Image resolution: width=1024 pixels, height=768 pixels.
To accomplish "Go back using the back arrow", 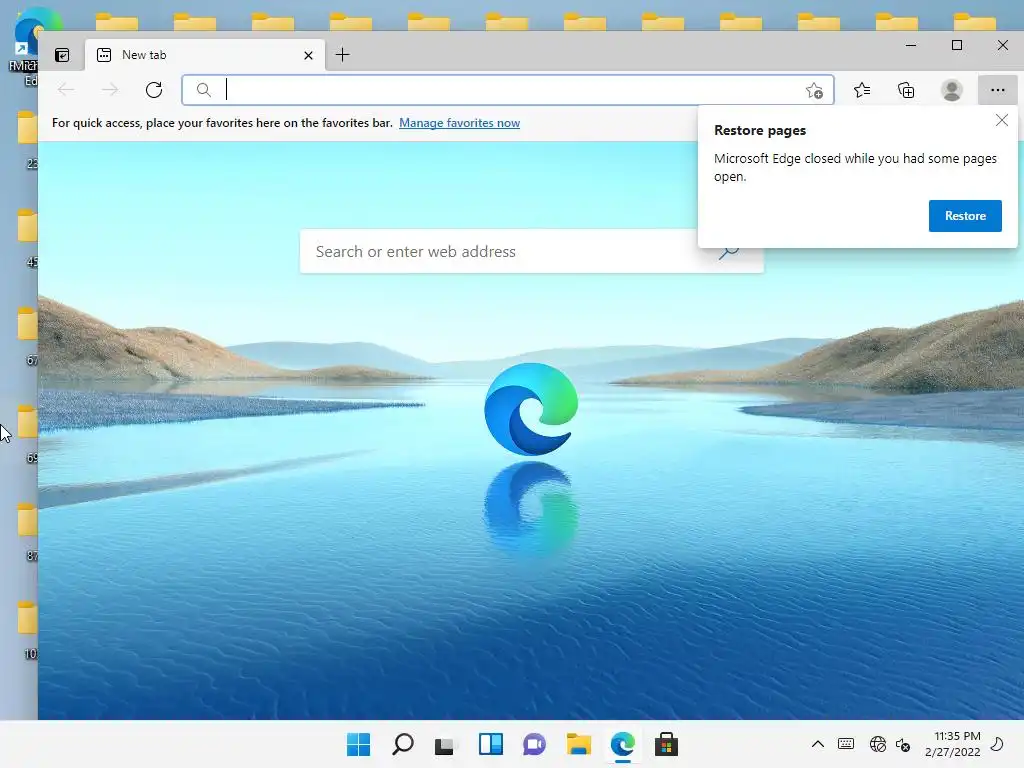I will point(66,89).
